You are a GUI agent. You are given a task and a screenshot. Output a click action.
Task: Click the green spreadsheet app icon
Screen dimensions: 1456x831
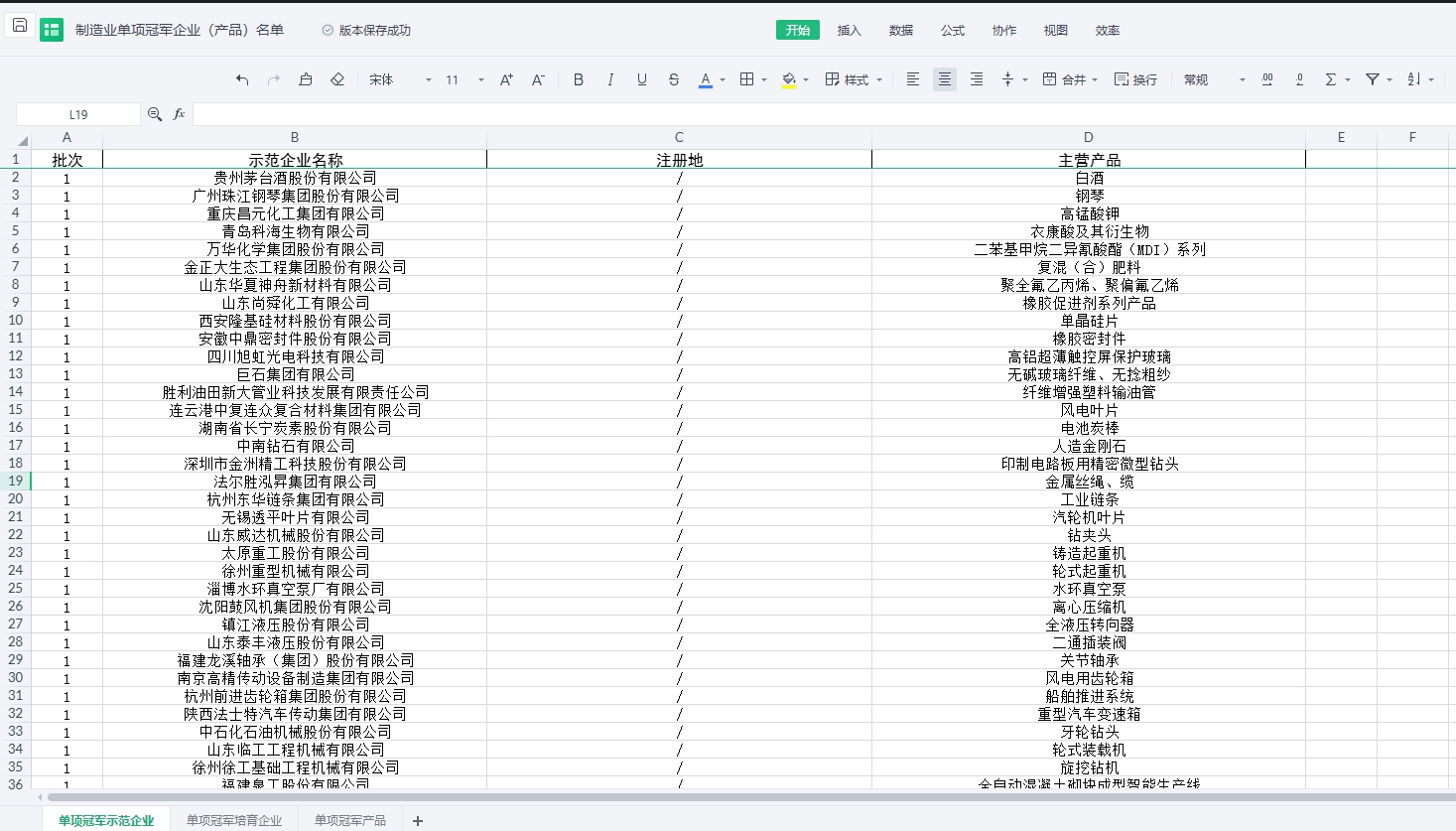pos(52,30)
